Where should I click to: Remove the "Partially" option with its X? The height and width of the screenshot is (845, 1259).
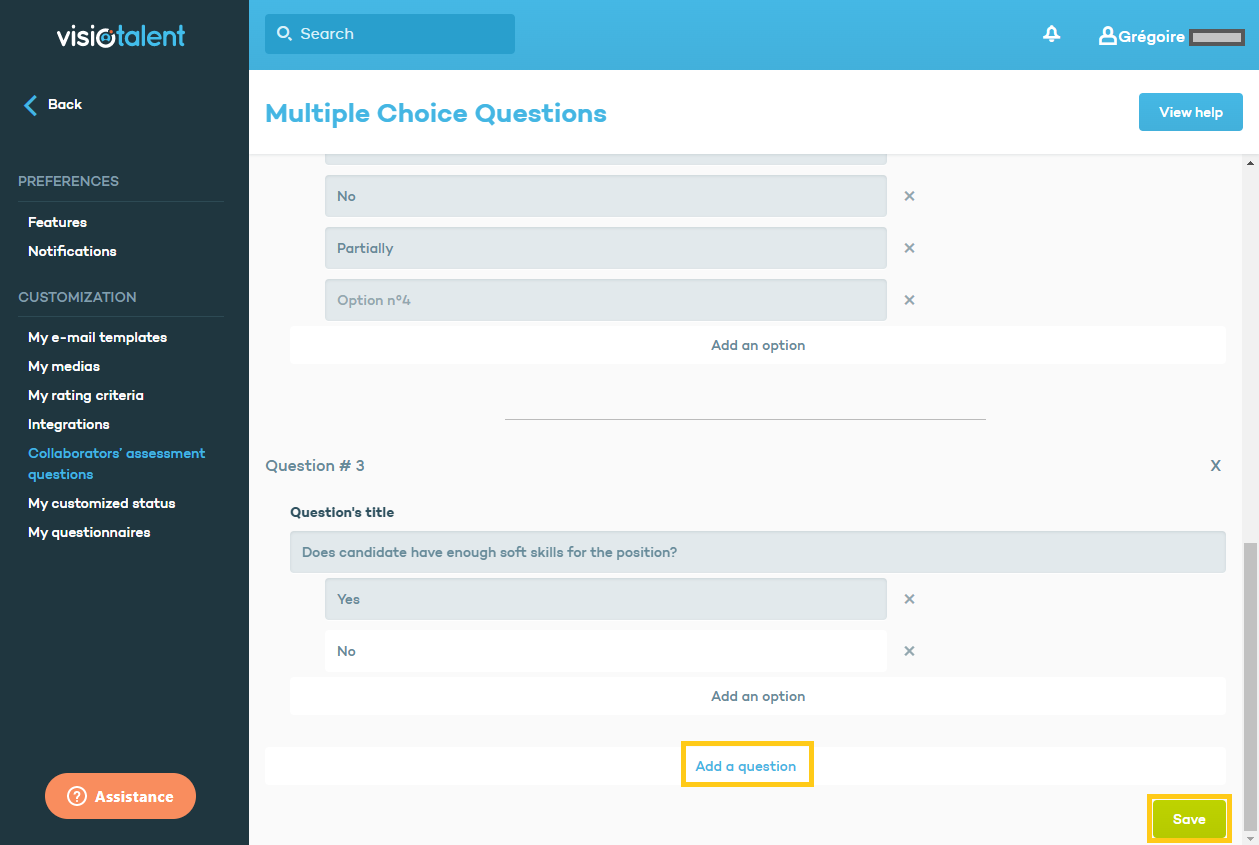(909, 248)
